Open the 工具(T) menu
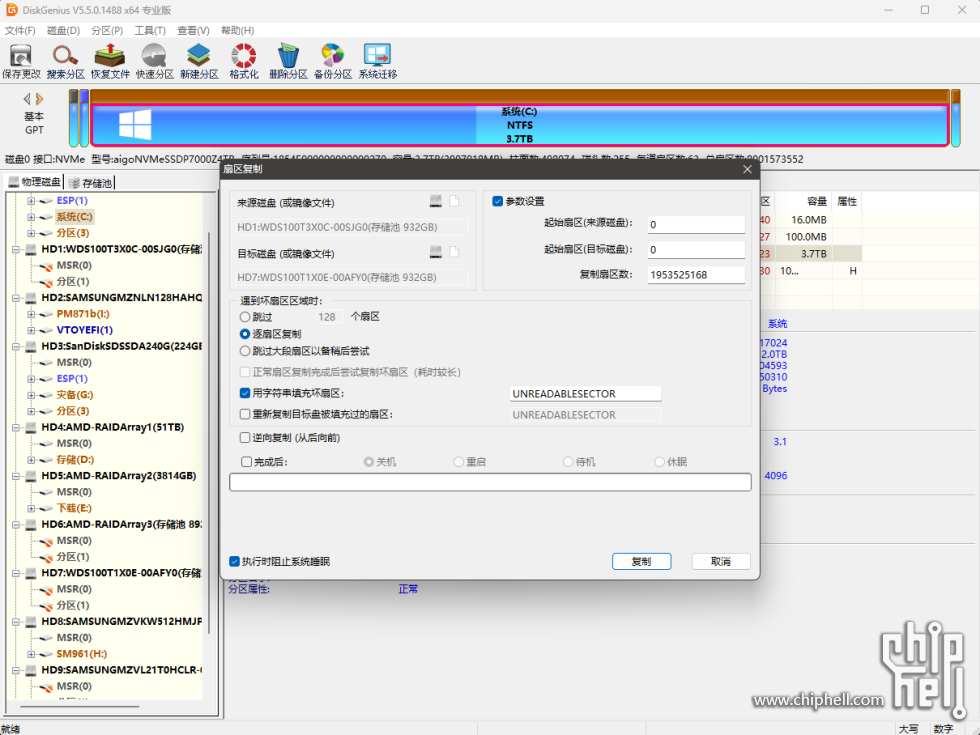The height and width of the screenshot is (735, 980). (x=150, y=30)
